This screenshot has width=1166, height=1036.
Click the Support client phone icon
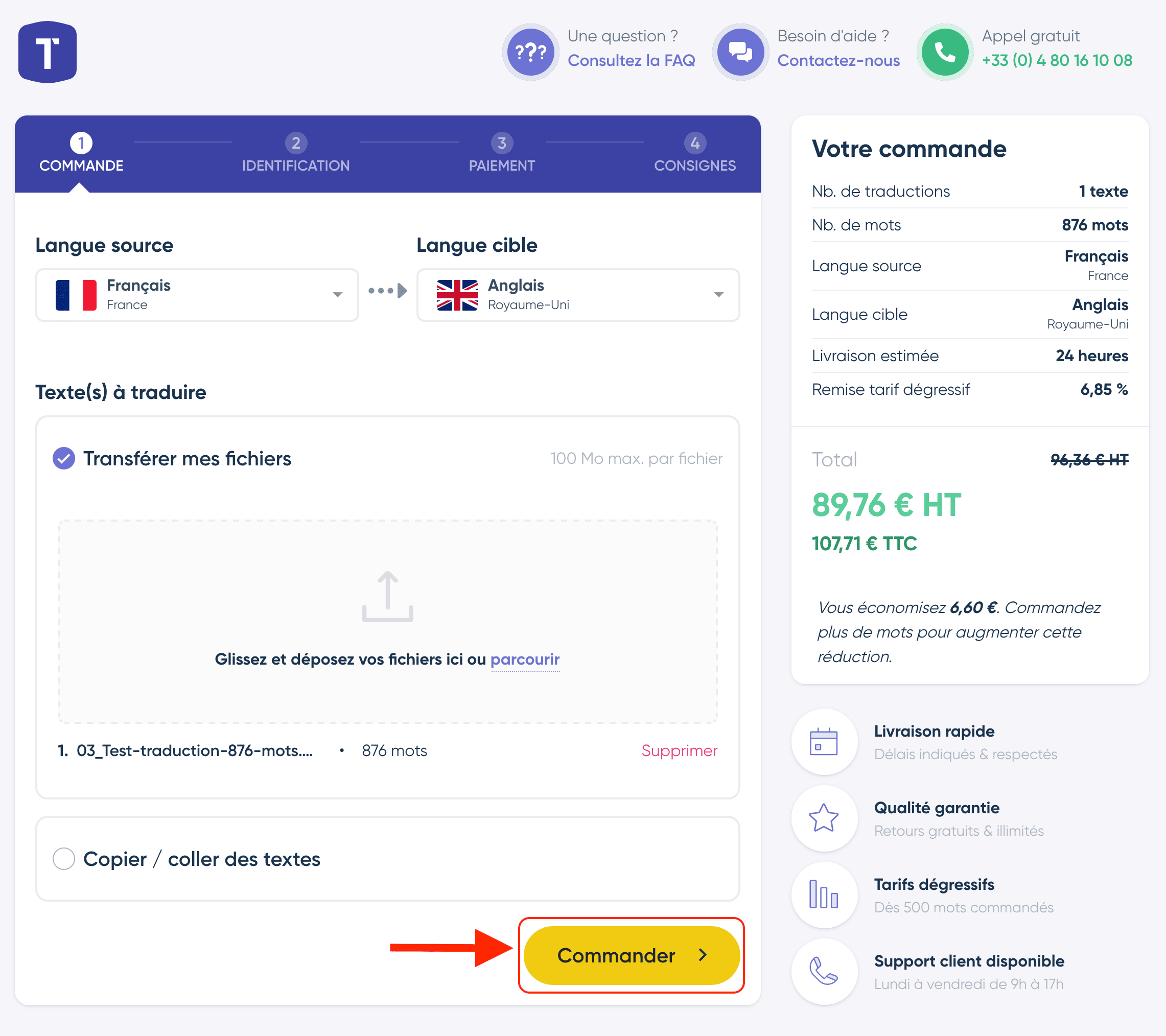click(x=824, y=971)
